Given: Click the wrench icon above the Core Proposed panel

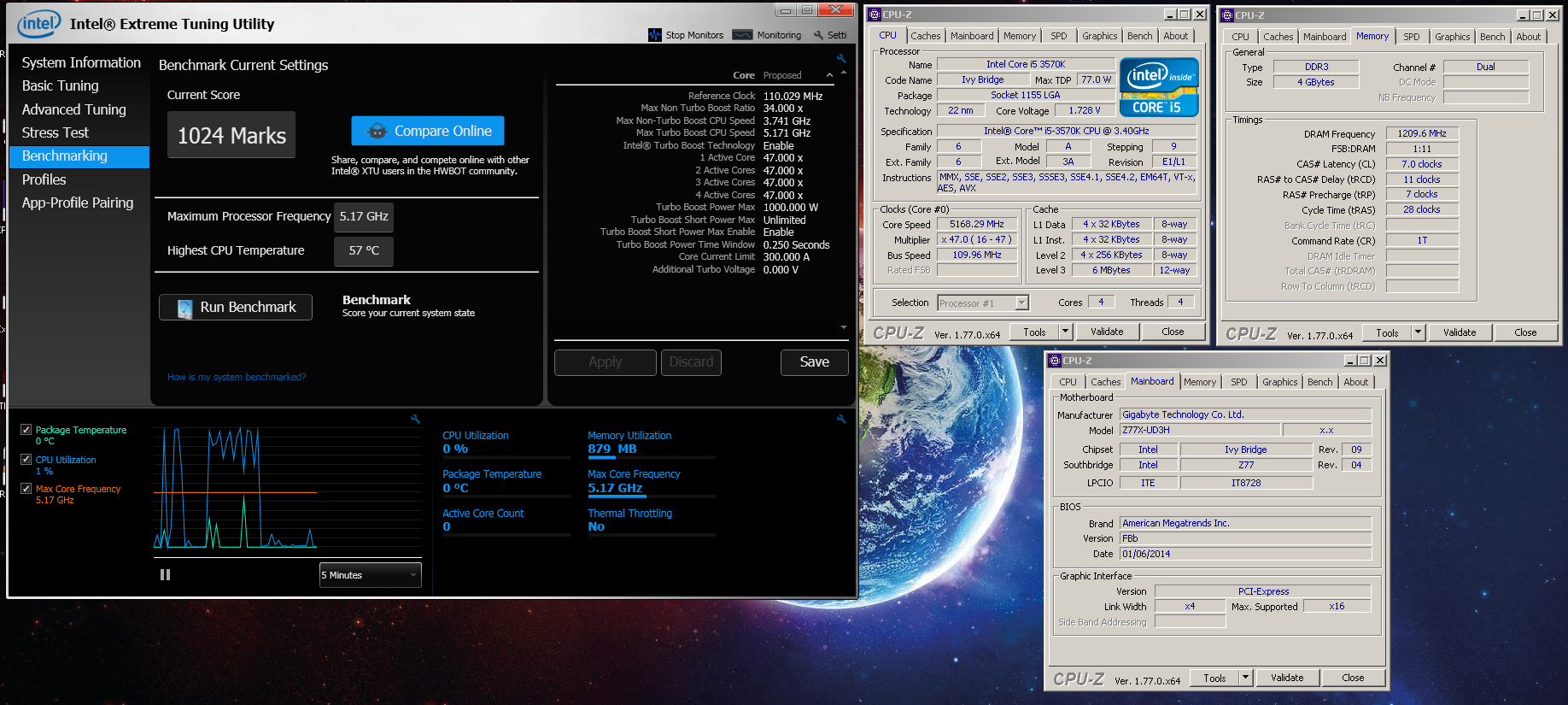Looking at the screenshot, I should [841, 58].
